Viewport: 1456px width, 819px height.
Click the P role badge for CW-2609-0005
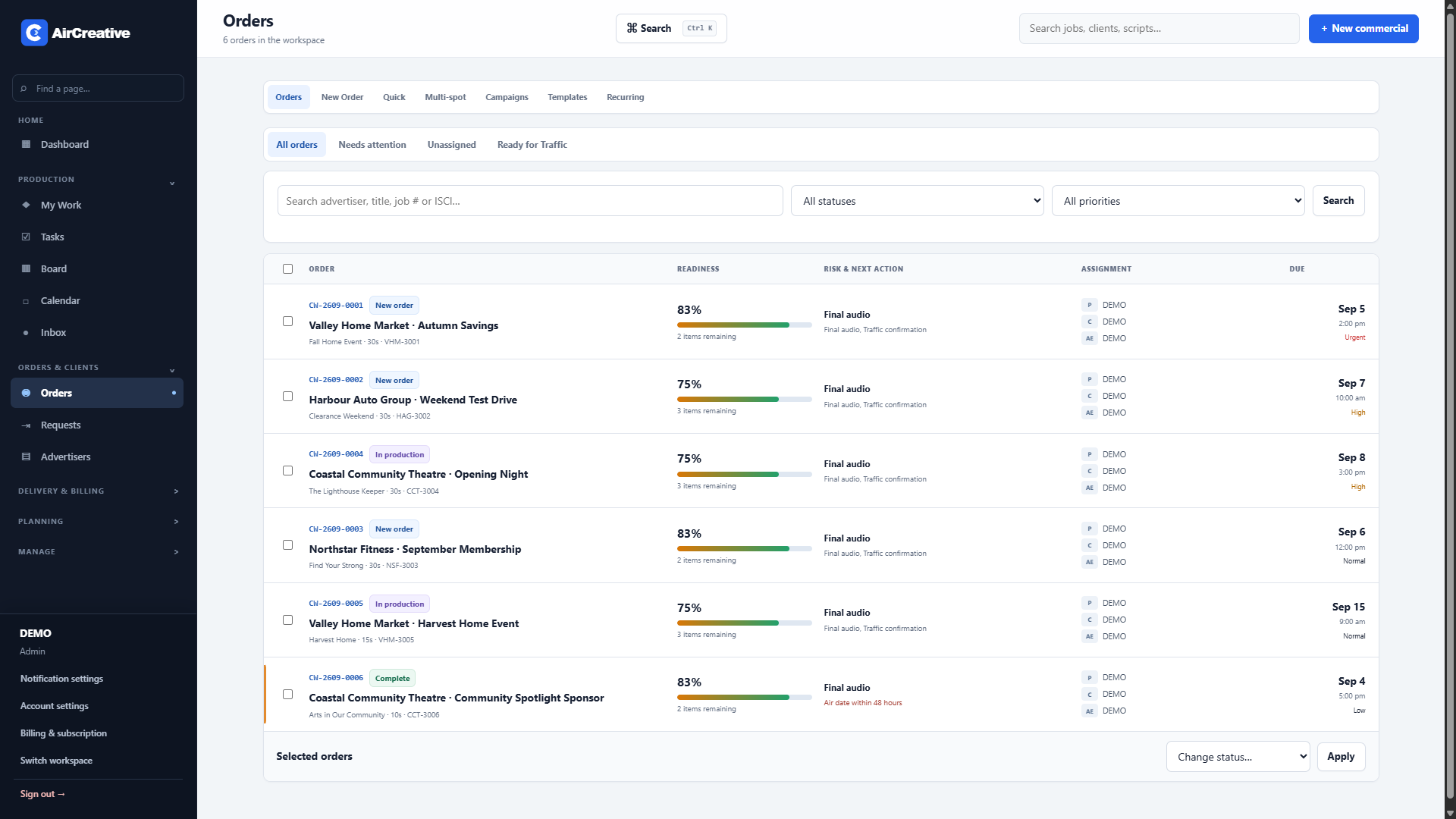(1090, 603)
